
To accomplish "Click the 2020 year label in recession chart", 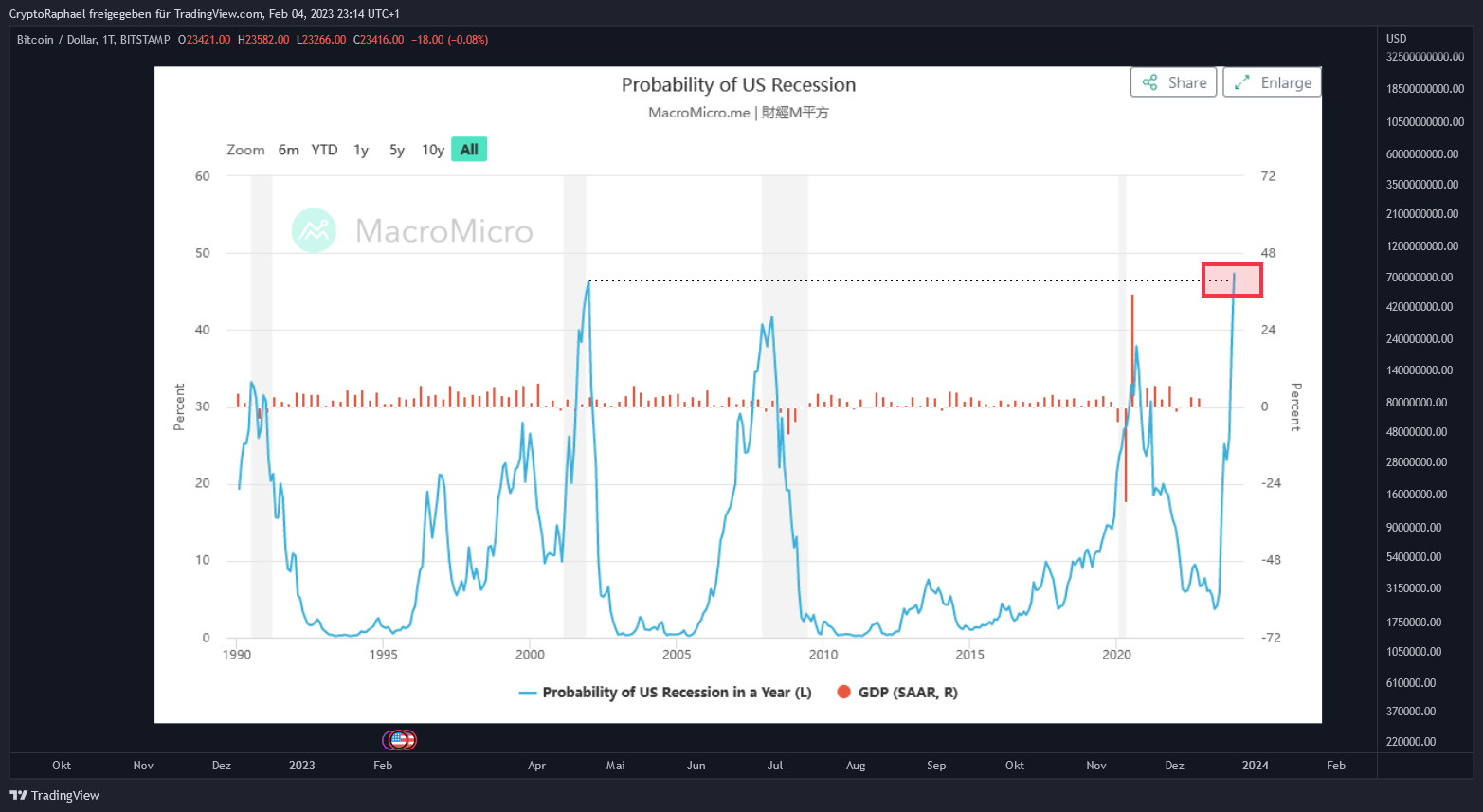I will [x=1116, y=655].
